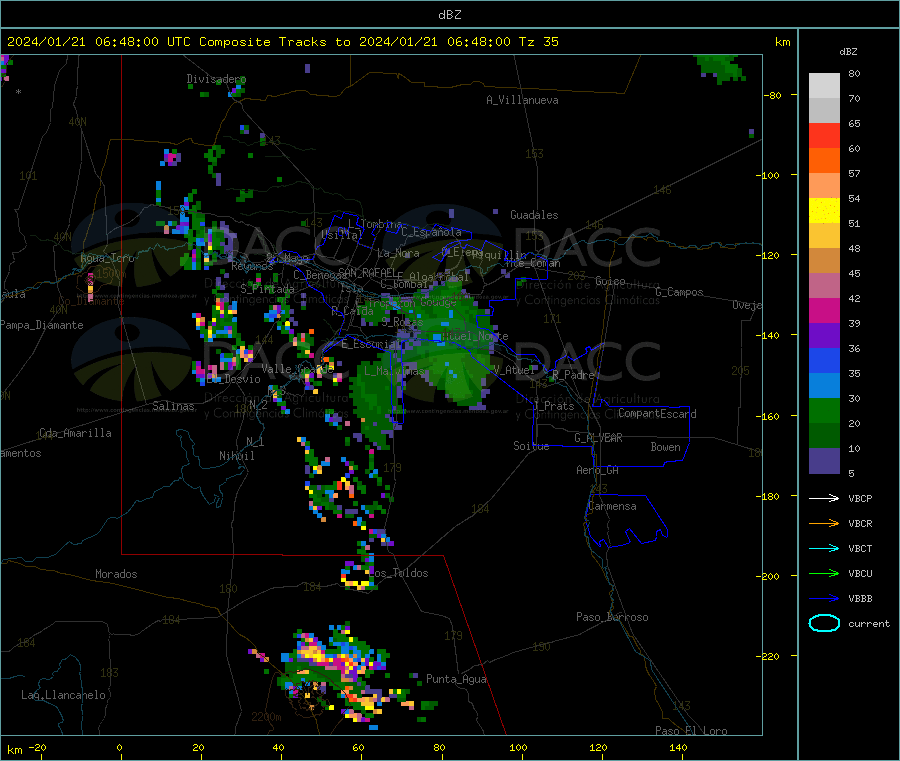Click the Goico map label

610,281
